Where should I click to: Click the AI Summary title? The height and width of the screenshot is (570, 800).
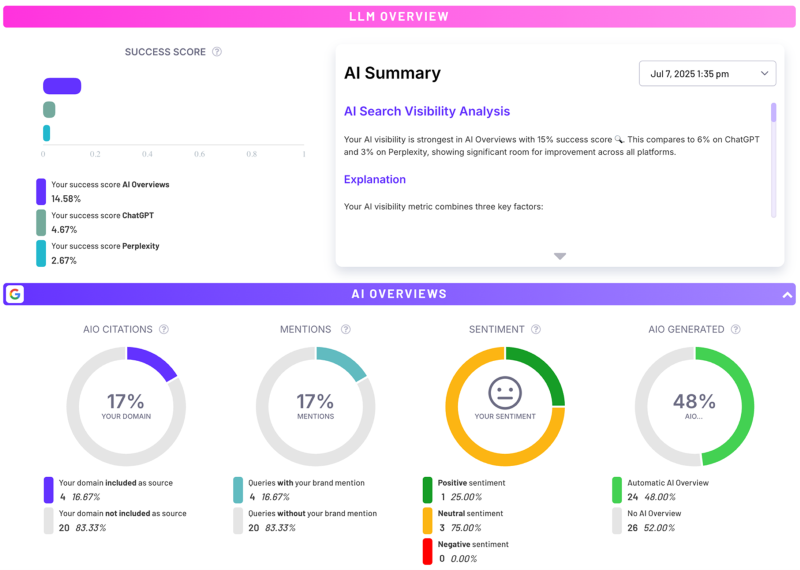point(392,73)
